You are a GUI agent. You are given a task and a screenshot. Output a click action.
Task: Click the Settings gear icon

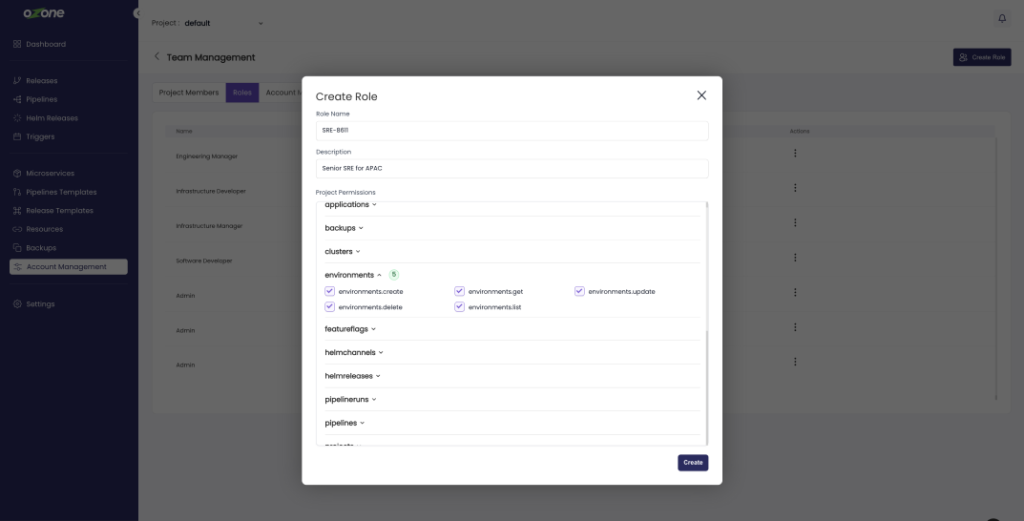click(17, 304)
